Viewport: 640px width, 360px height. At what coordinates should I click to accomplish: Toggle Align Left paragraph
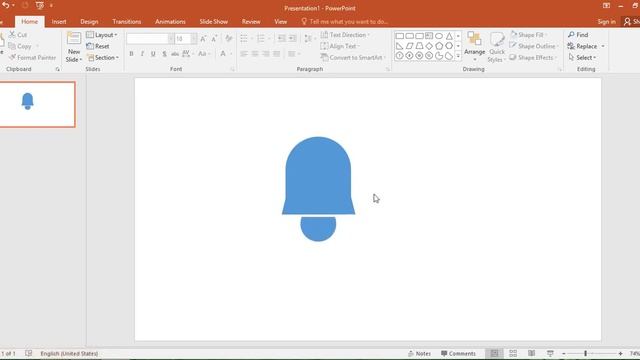244,54
